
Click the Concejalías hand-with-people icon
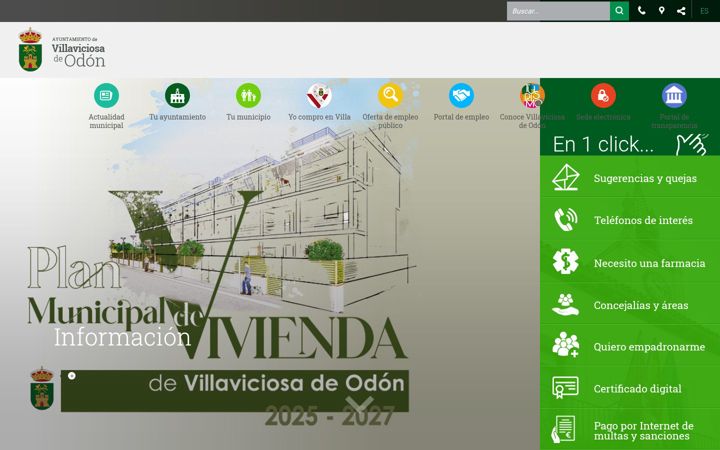566,304
